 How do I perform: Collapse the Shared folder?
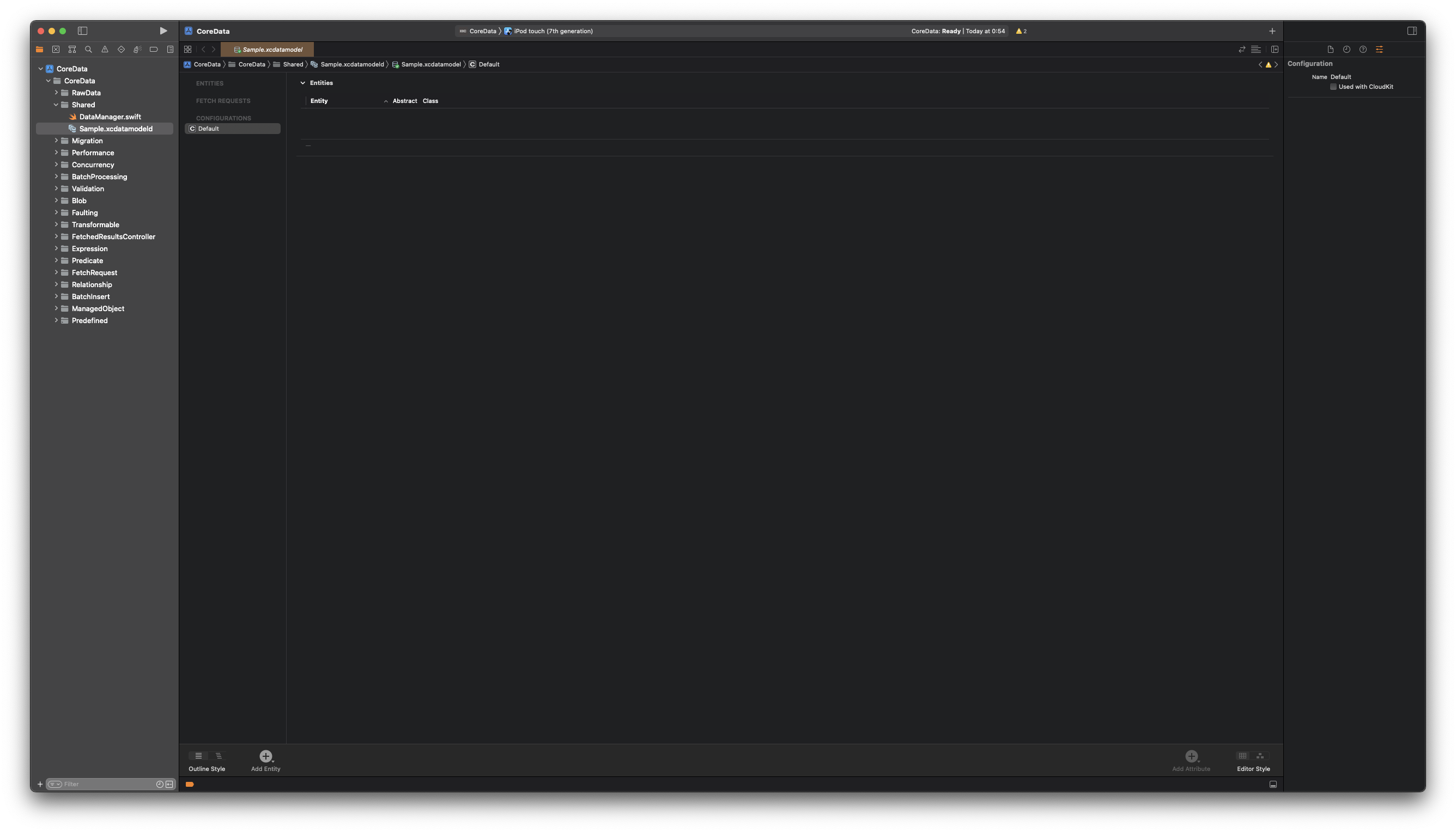tap(56, 105)
